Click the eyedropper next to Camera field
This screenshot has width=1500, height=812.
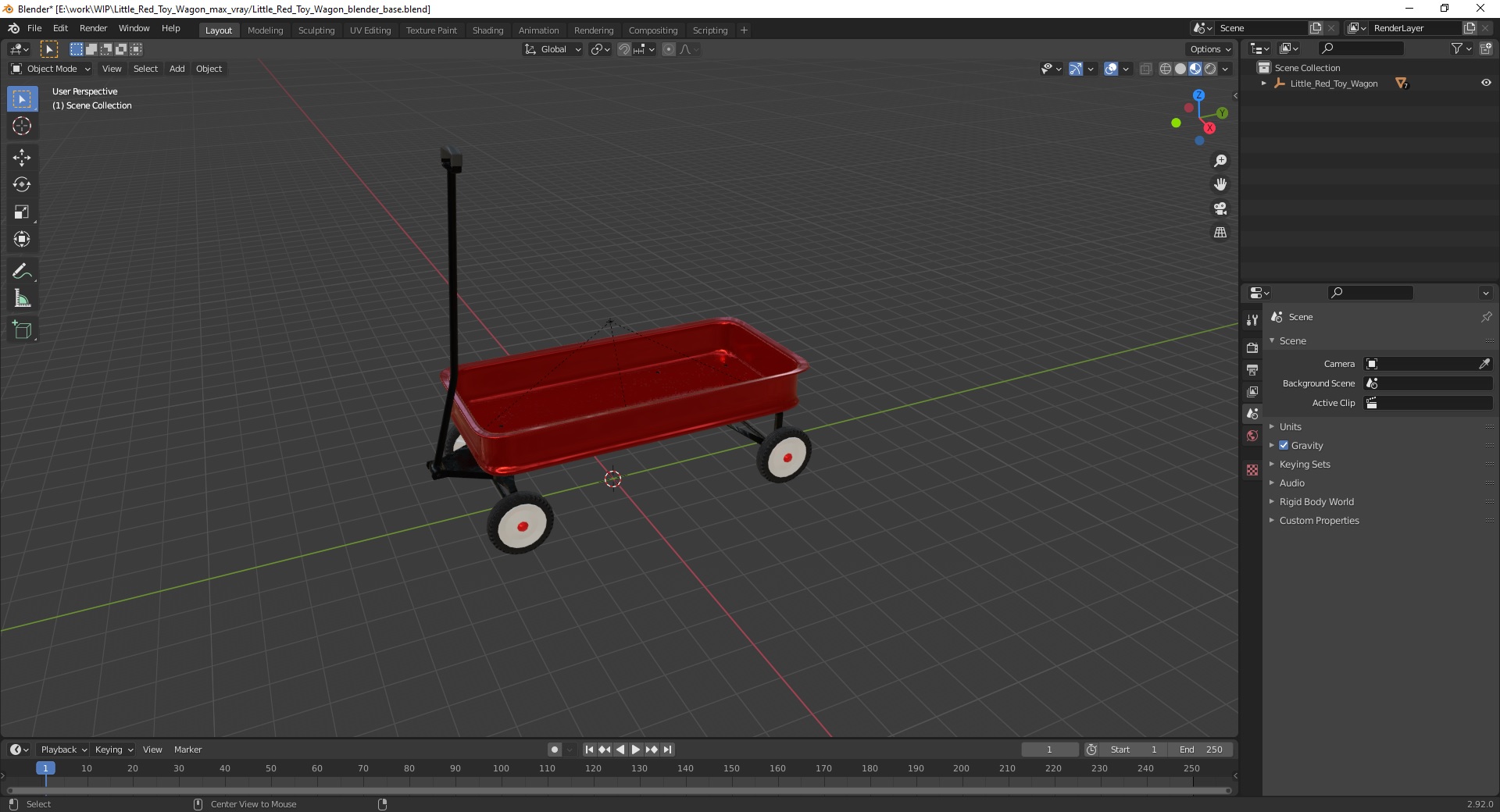click(x=1484, y=364)
